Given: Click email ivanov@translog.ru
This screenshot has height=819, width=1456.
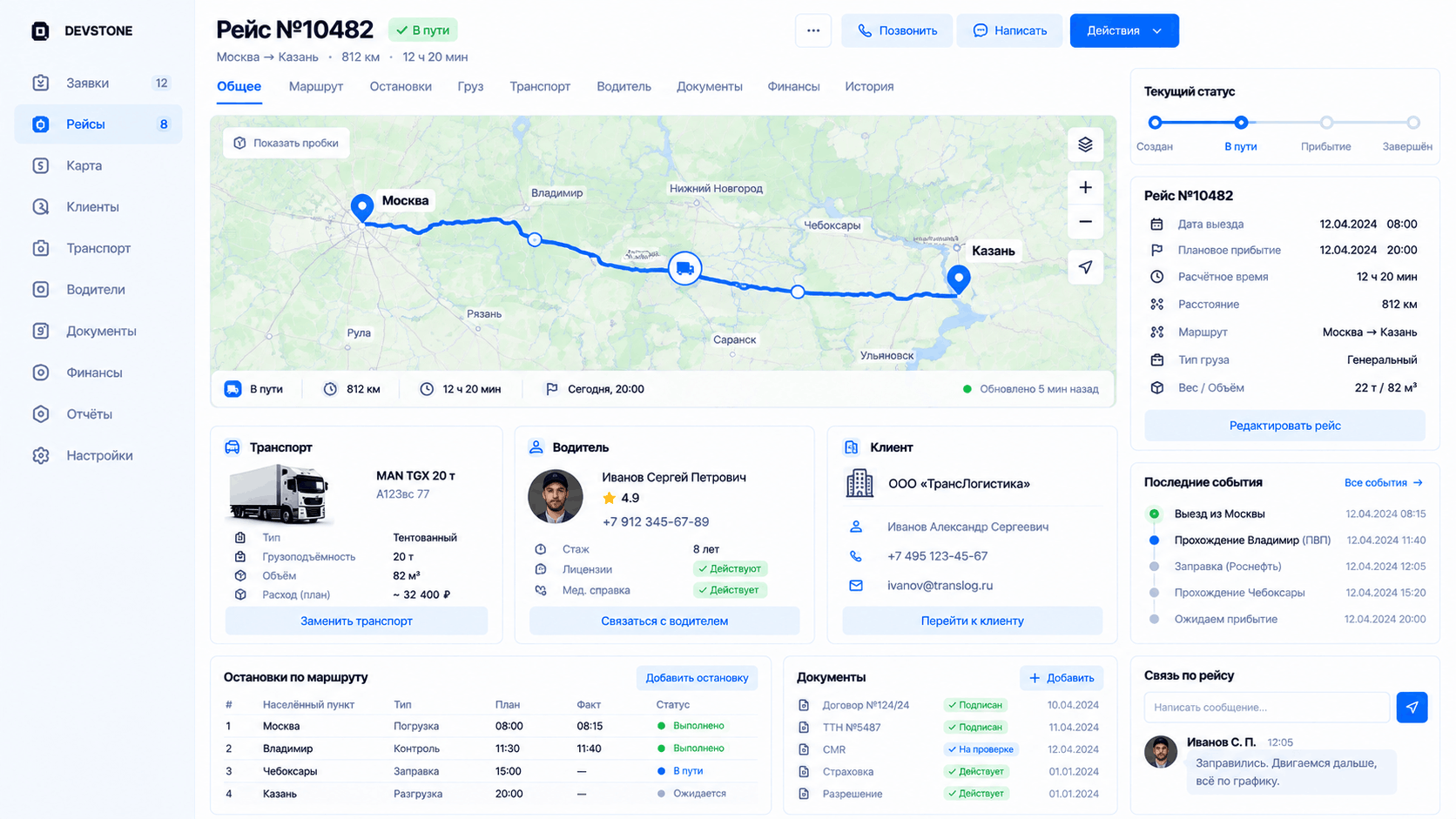Looking at the screenshot, I should coord(940,586).
